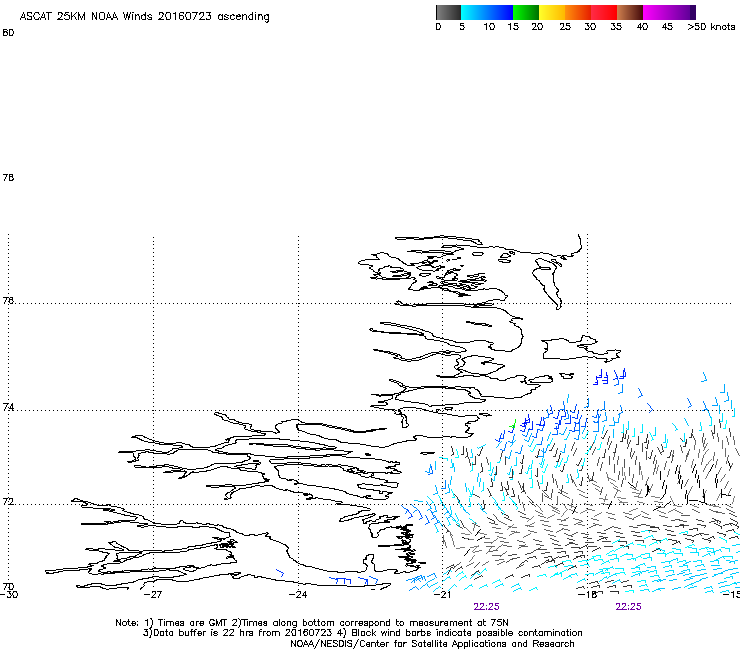The width and height of the screenshot is (740, 650).
Task: Click the title "ASCAT 25KM NOAA Winds 20160723 ascending"
Action: click(x=144, y=17)
